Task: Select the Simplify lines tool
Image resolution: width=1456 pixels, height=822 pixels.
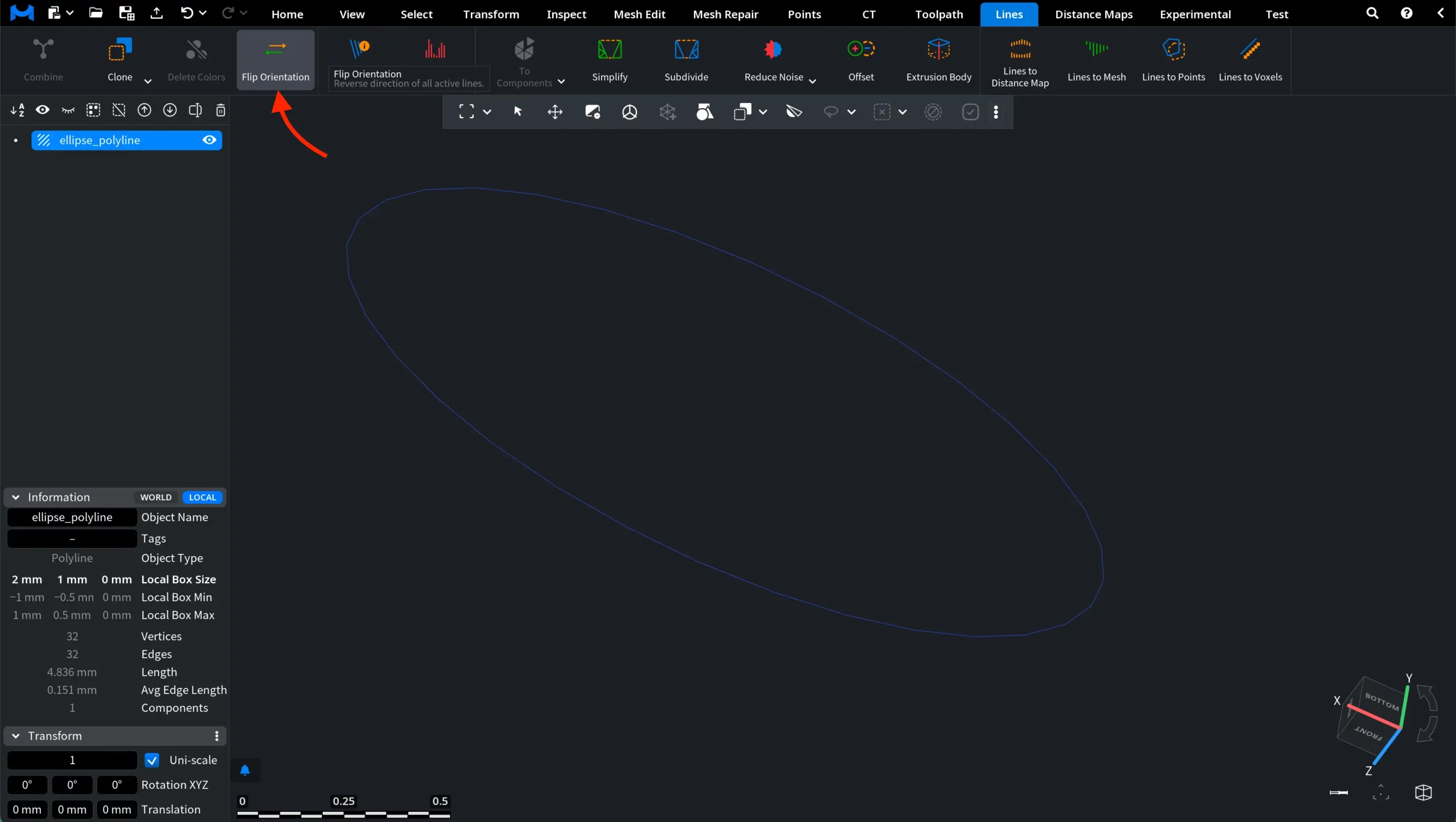Action: click(x=609, y=60)
